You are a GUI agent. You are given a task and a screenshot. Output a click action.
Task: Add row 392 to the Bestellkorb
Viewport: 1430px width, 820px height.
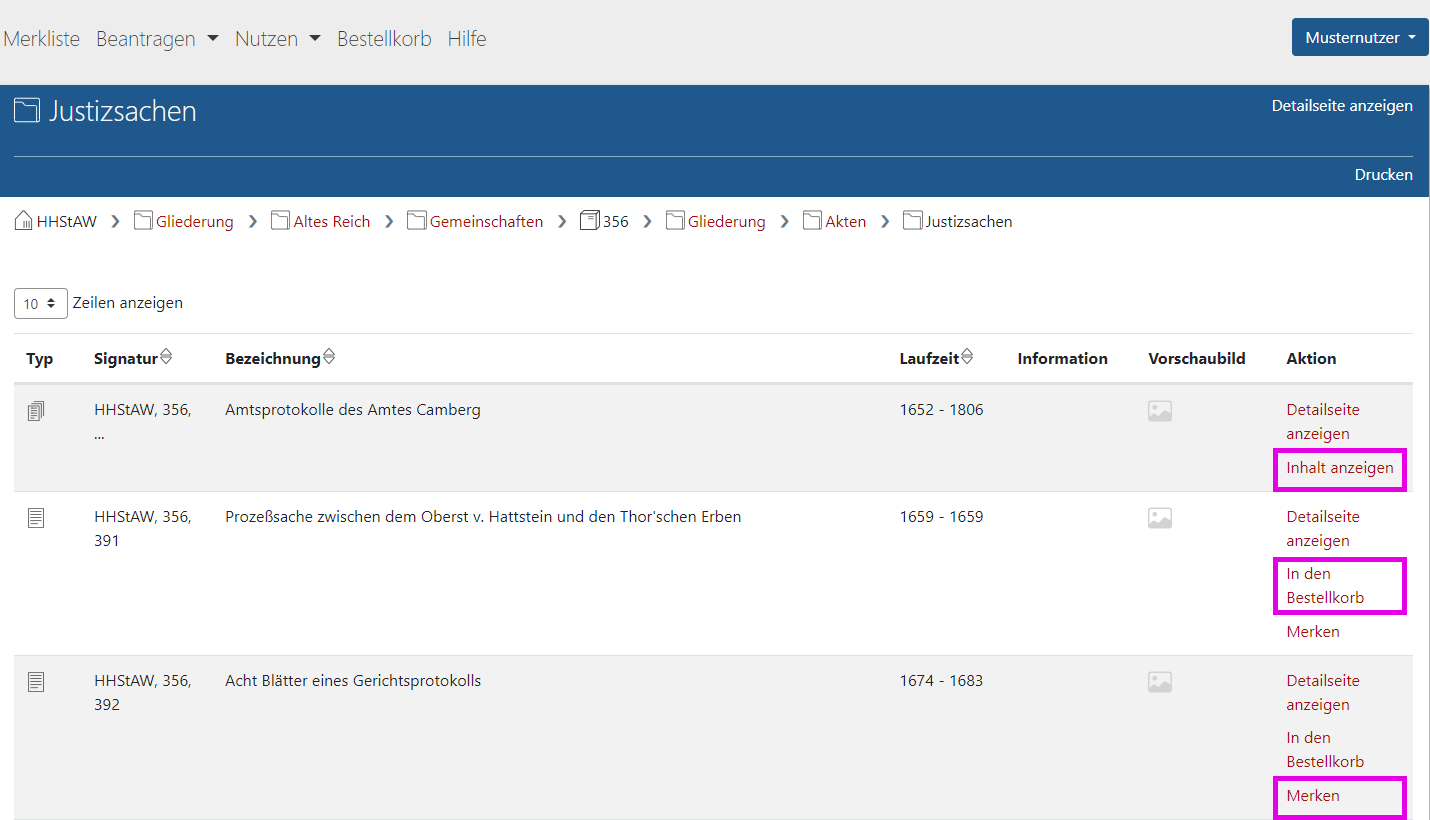click(x=1325, y=749)
